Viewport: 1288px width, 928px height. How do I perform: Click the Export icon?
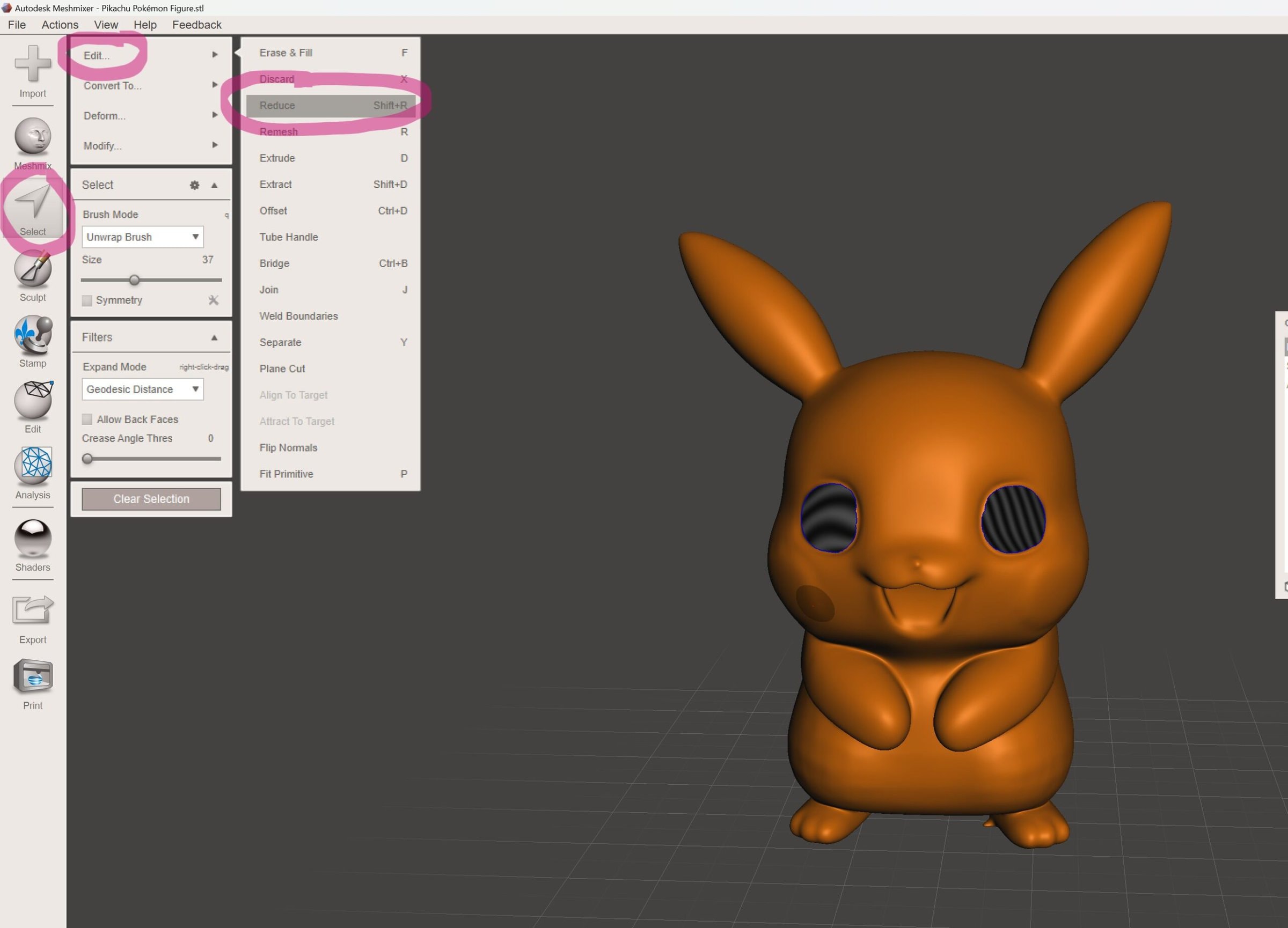[32, 610]
